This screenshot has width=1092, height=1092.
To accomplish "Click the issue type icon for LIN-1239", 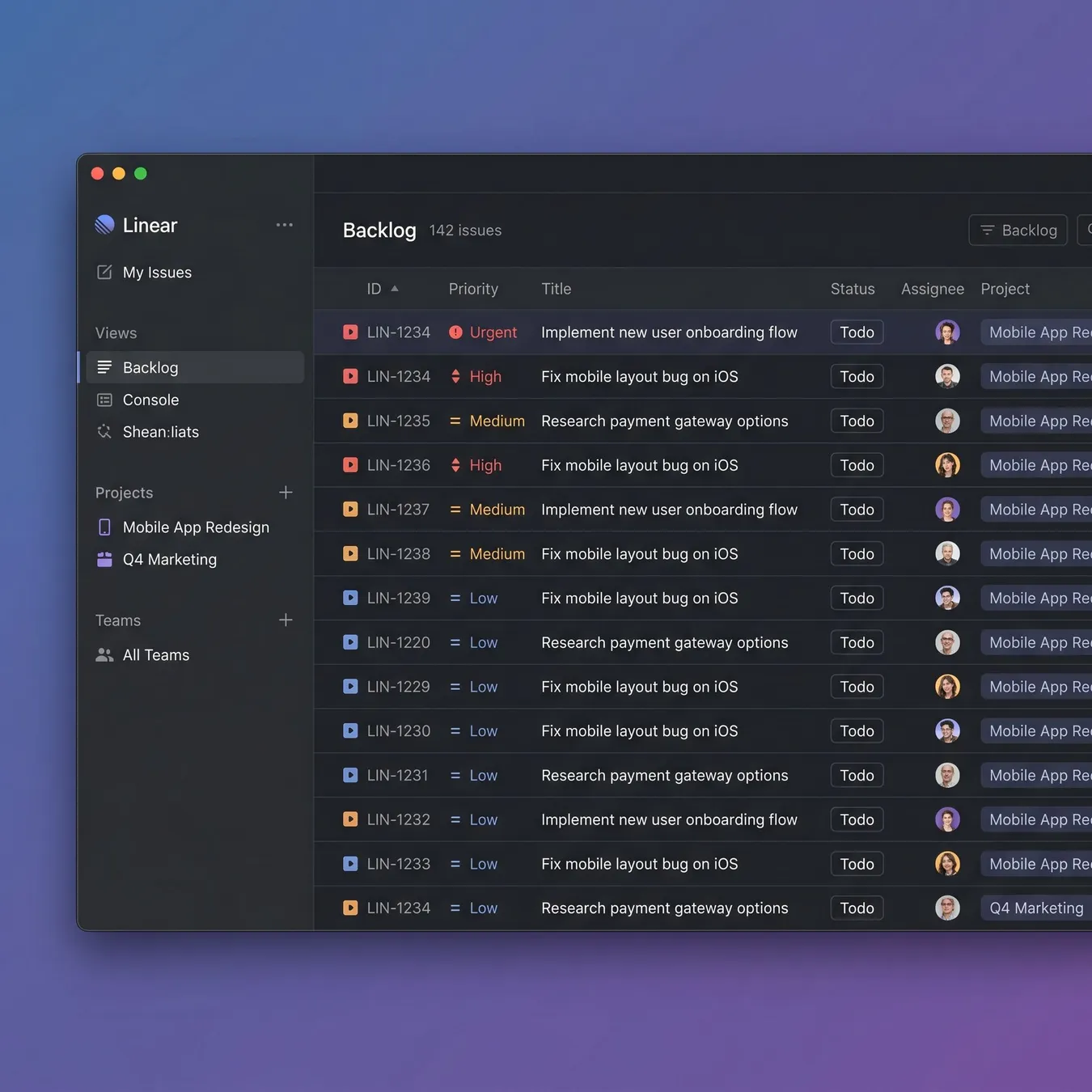I will pyautogui.click(x=350, y=598).
